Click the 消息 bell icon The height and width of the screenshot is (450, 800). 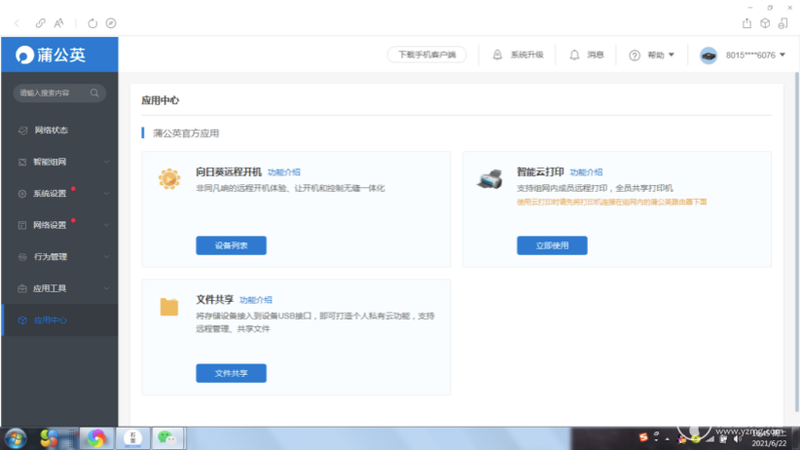[x=574, y=55]
